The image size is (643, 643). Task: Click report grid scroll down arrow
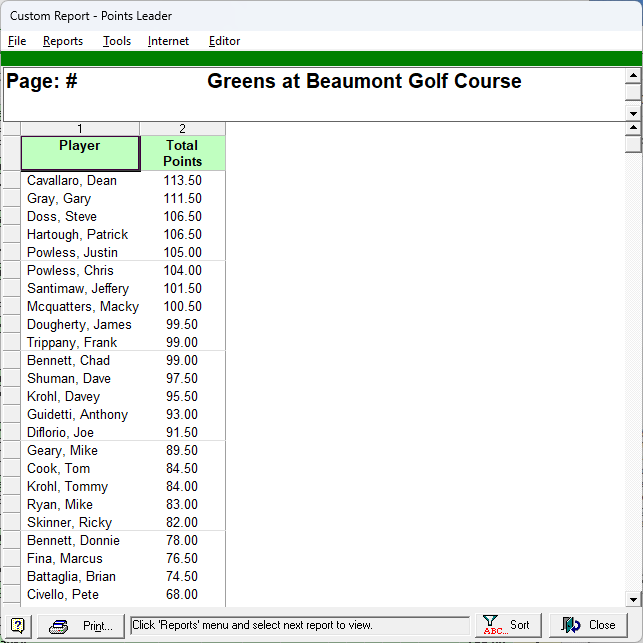point(632,598)
